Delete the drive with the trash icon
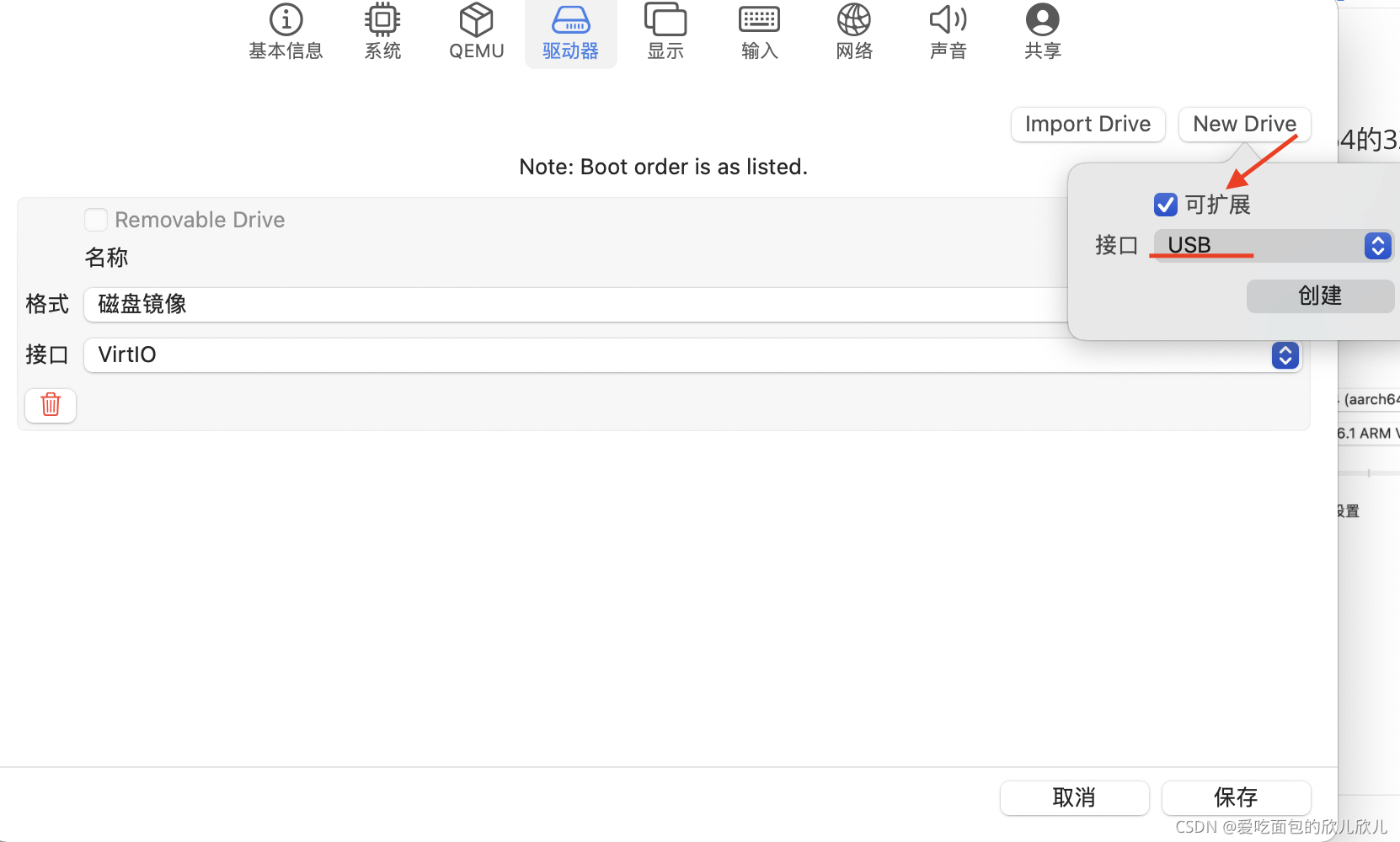Screen dimensions: 1400x842 click(51, 405)
